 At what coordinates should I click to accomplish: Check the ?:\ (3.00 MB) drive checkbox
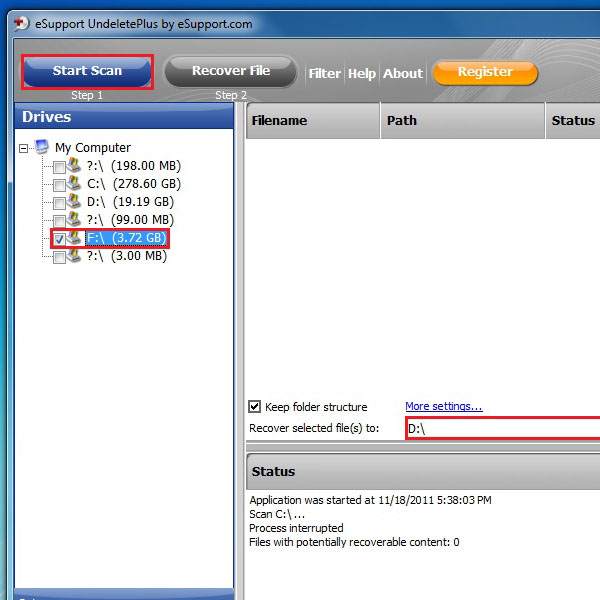point(59,257)
